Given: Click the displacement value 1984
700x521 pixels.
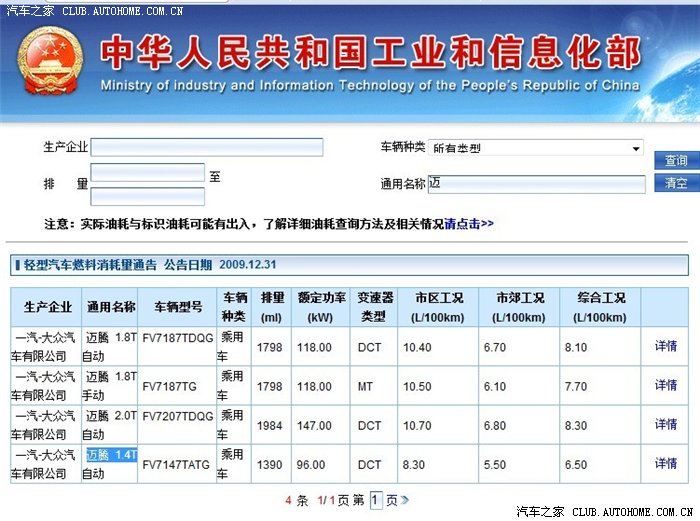Looking at the screenshot, I should (x=270, y=426).
